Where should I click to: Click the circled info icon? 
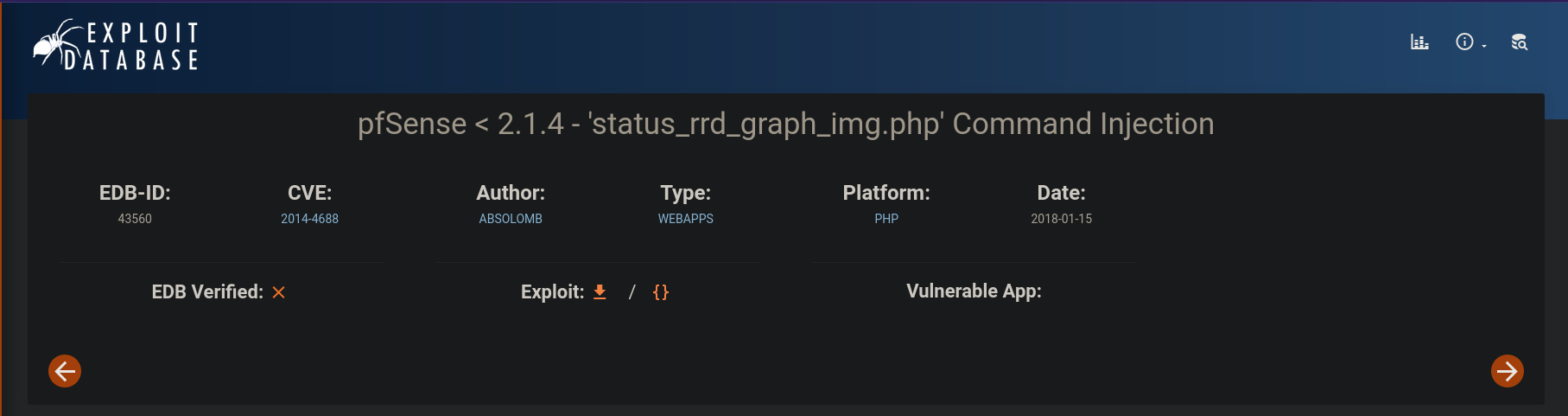point(1464,42)
